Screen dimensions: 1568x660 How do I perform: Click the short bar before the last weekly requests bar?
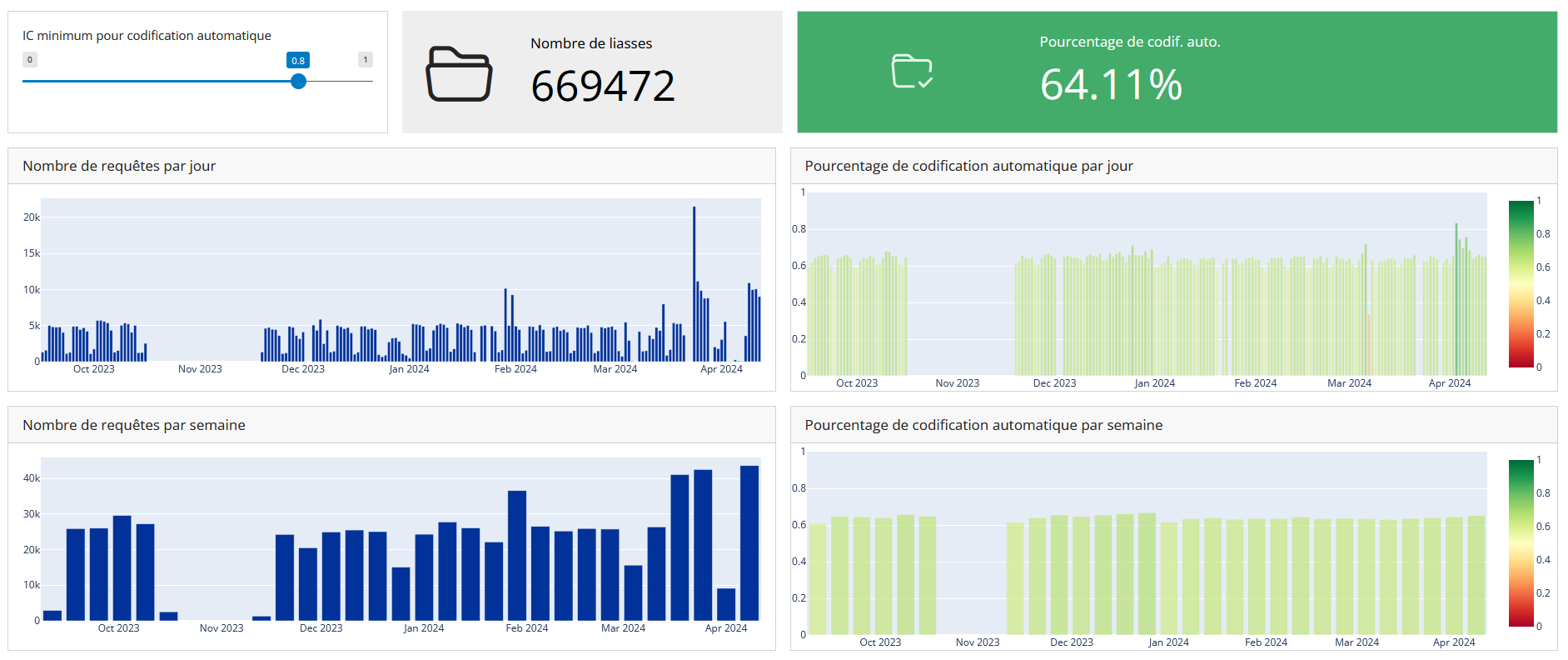[726, 603]
